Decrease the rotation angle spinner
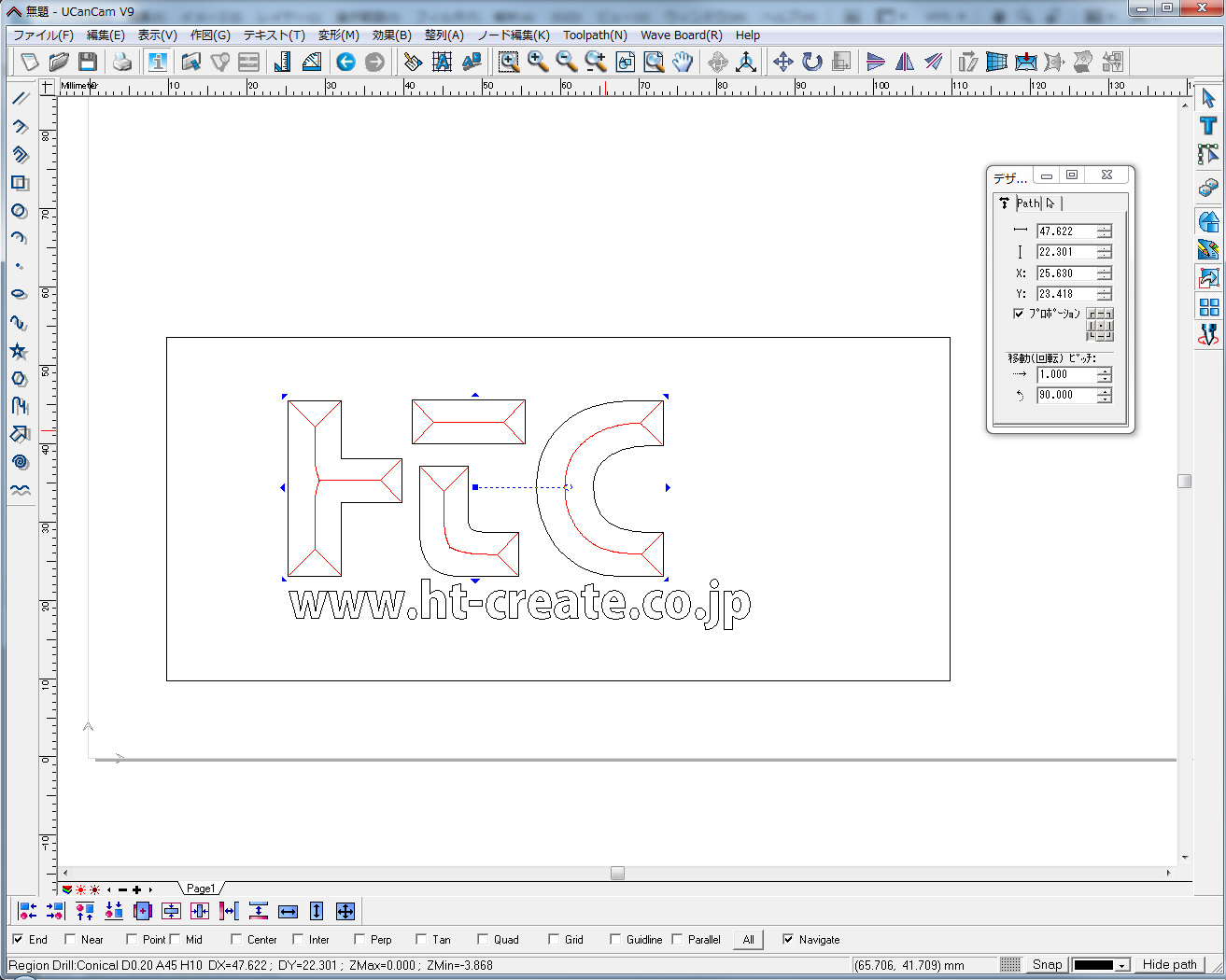Image resolution: width=1226 pixels, height=980 pixels. [1105, 399]
